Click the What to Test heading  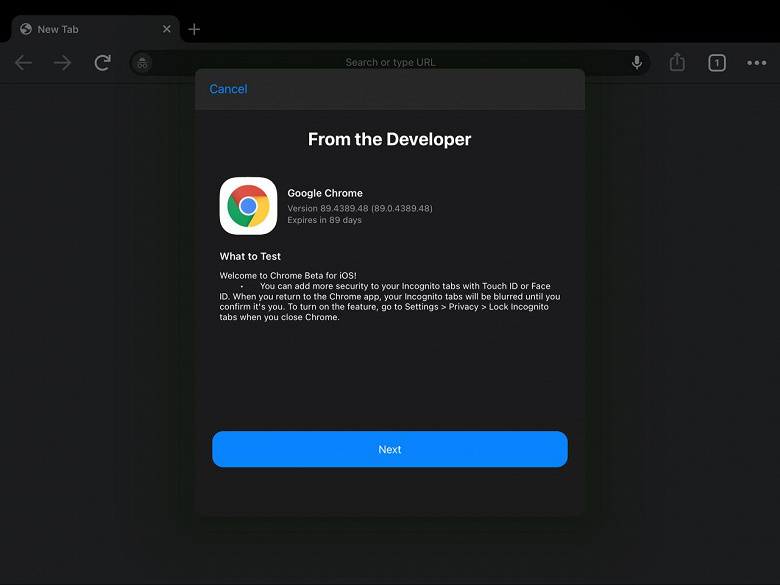coord(250,256)
